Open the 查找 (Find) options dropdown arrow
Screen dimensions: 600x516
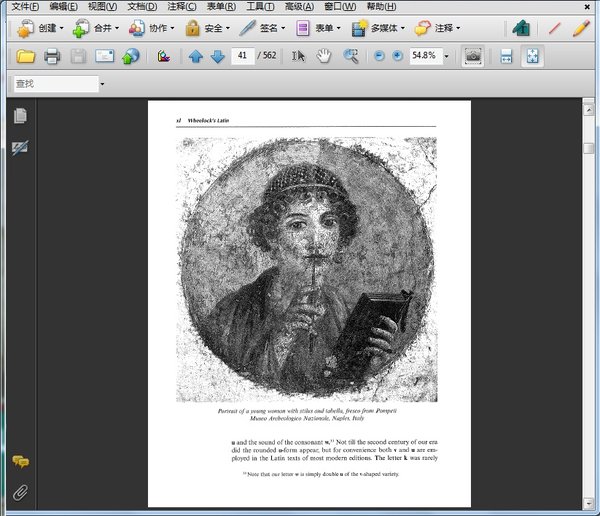(102, 84)
